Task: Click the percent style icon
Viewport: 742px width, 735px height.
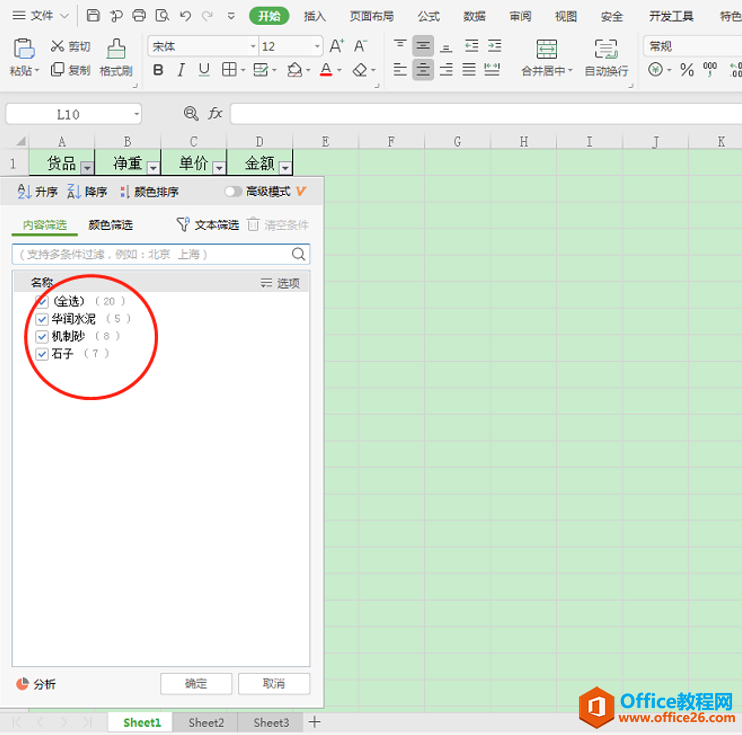Action: pyautogui.click(x=687, y=70)
